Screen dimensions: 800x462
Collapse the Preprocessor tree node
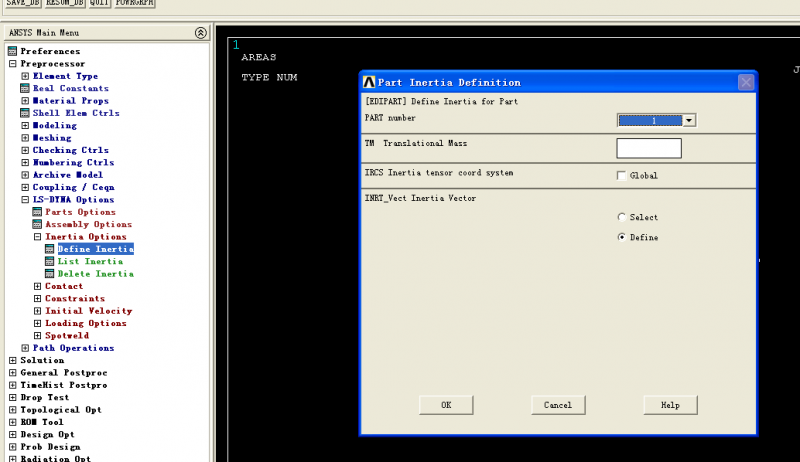click(x=13, y=64)
